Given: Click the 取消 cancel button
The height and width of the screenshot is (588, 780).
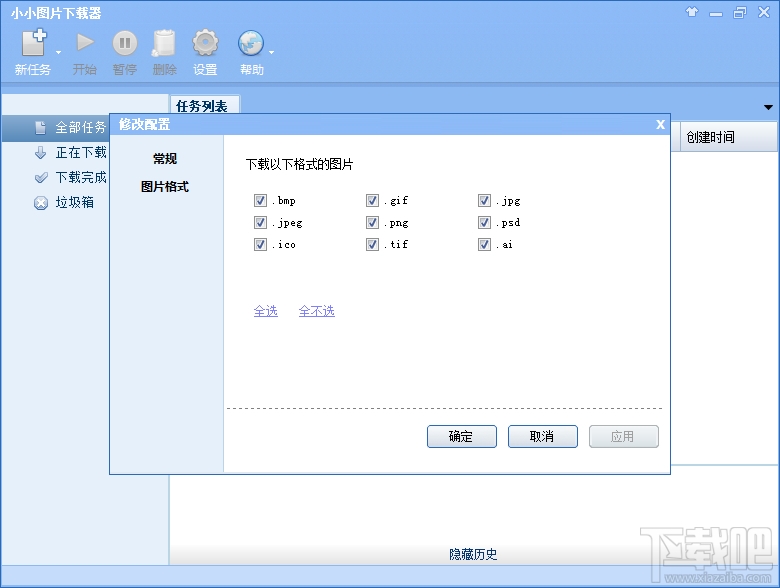Looking at the screenshot, I should [x=543, y=436].
